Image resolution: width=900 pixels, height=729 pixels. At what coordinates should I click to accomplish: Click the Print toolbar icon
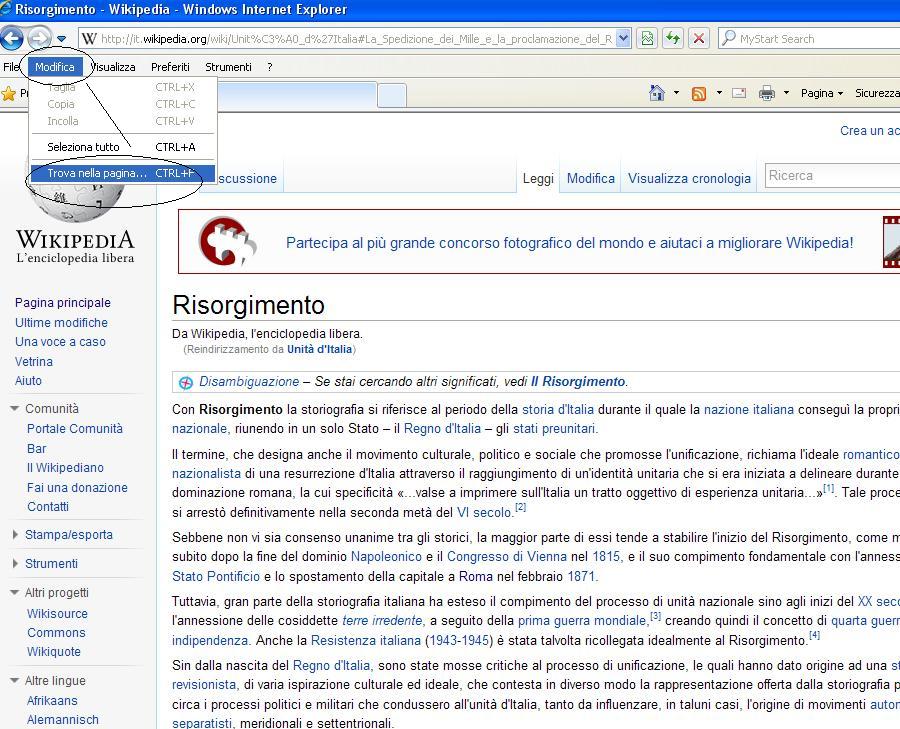766,93
